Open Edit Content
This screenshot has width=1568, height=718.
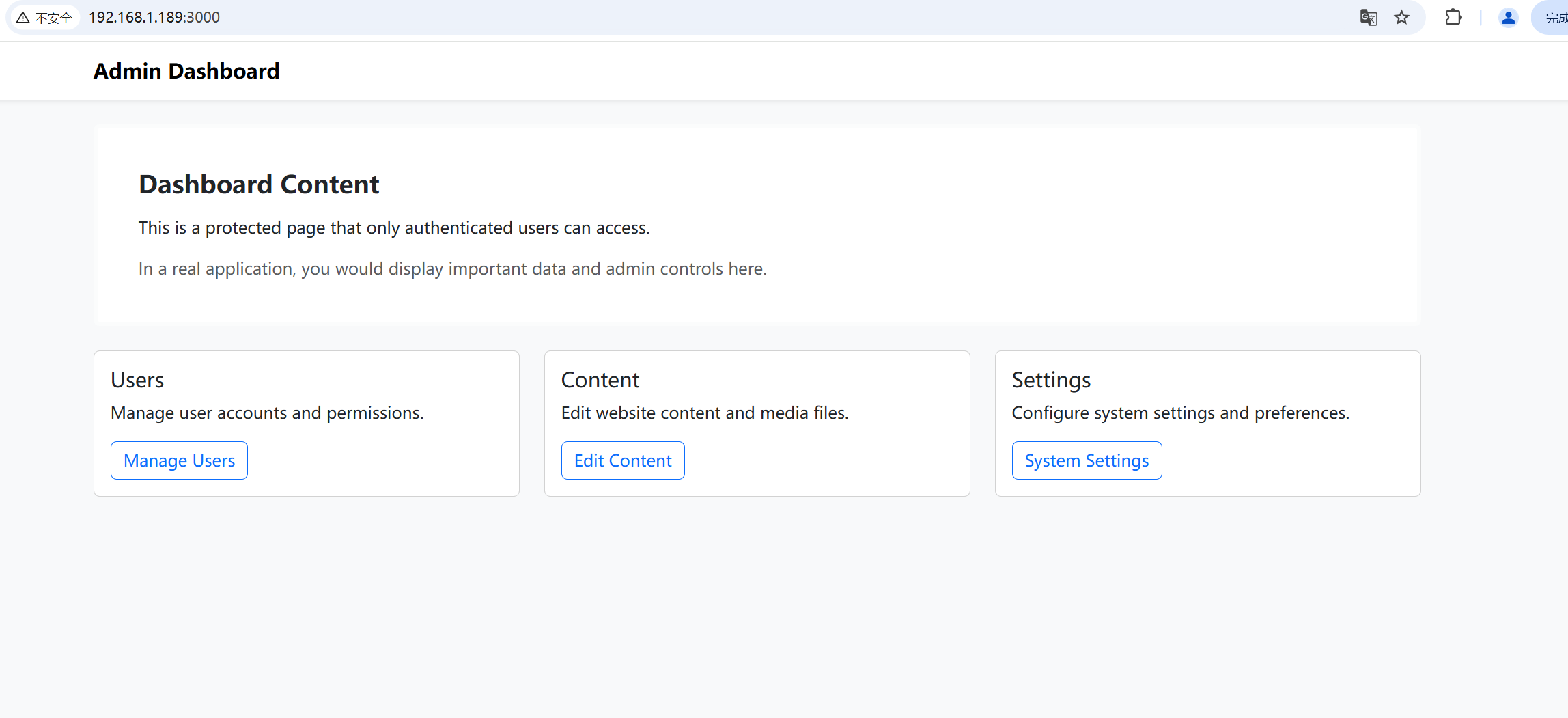tap(622, 460)
